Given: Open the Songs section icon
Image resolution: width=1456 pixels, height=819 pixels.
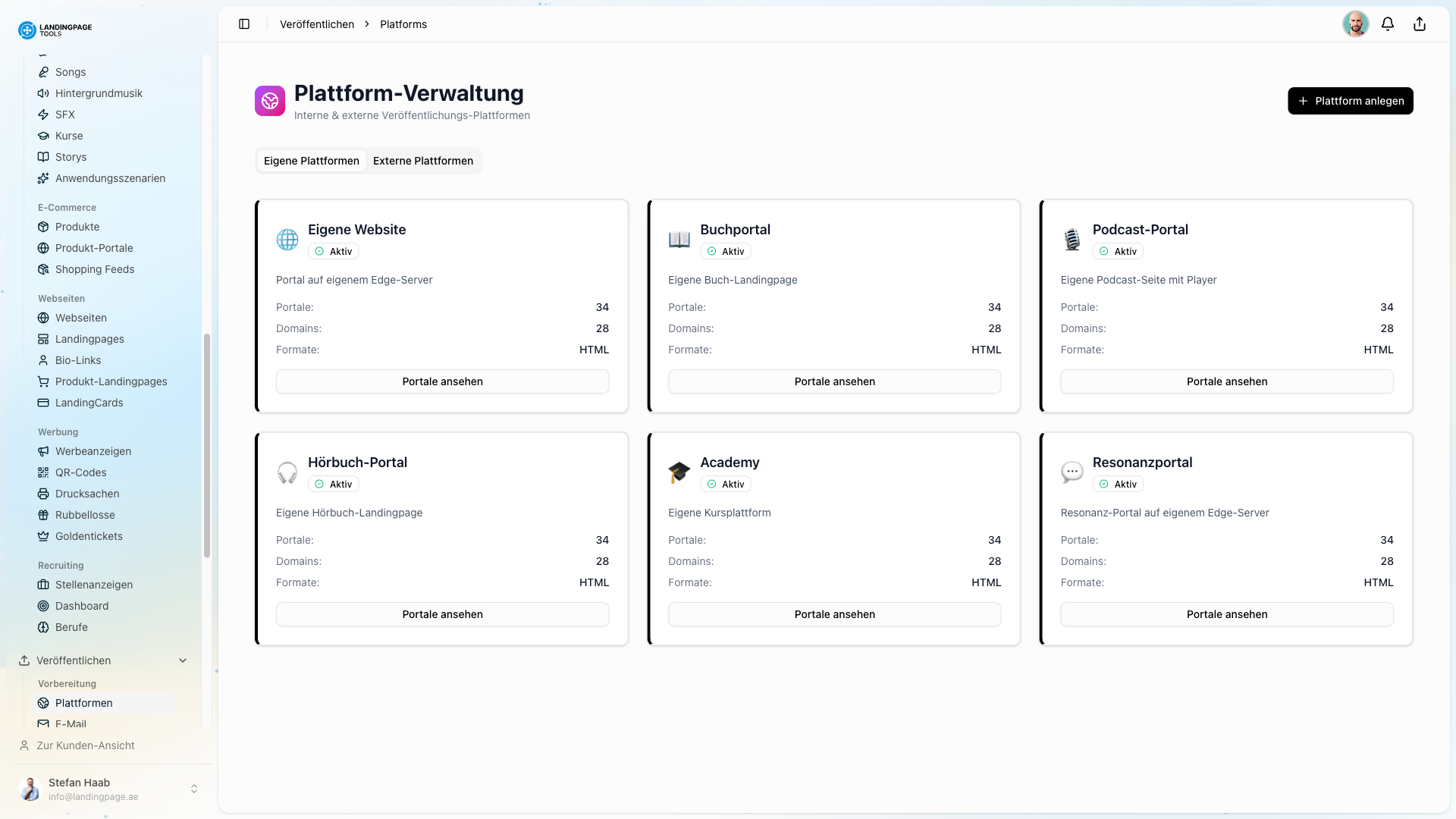Looking at the screenshot, I should (x=43, y=72).
